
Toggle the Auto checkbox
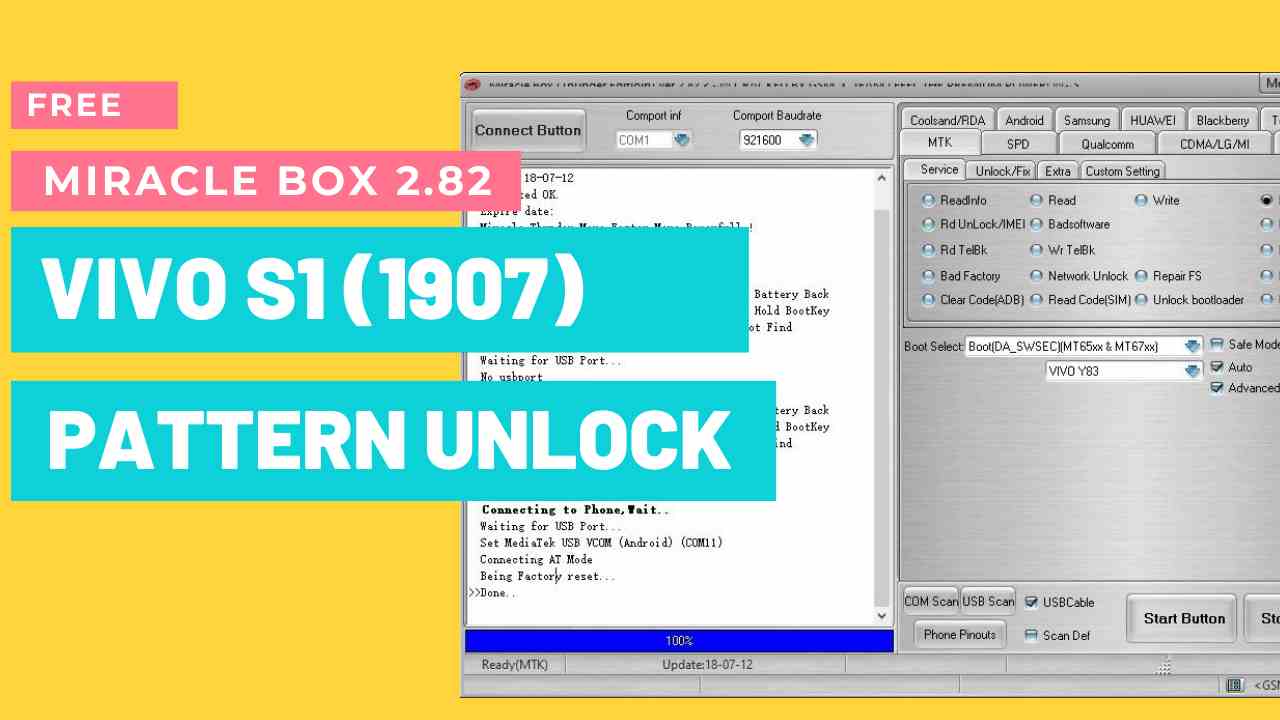click(x=1217, y=367)
